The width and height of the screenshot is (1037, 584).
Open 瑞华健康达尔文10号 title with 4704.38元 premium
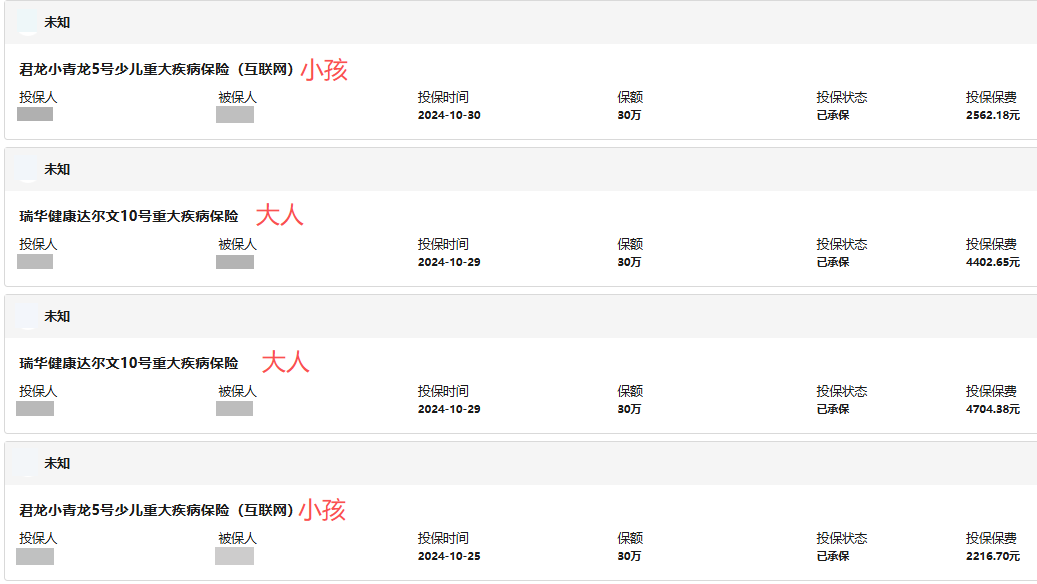pos(129,363)
